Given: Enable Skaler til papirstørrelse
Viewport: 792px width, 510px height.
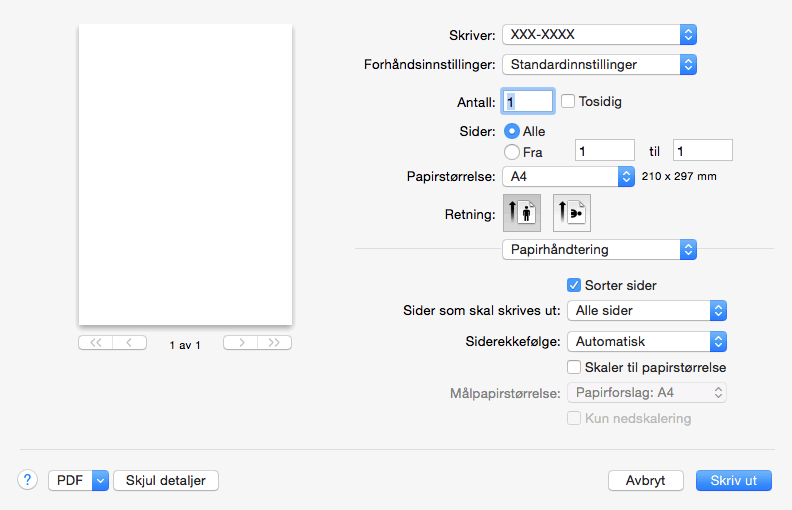Looking at the screenshot, I should [x=574, y=367].
